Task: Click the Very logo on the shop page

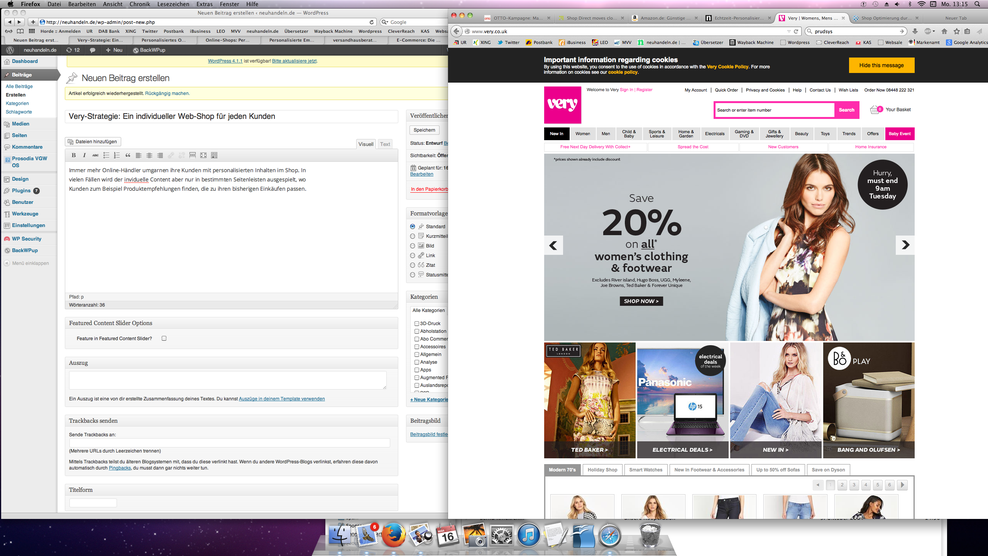Action: pos(562,105)
